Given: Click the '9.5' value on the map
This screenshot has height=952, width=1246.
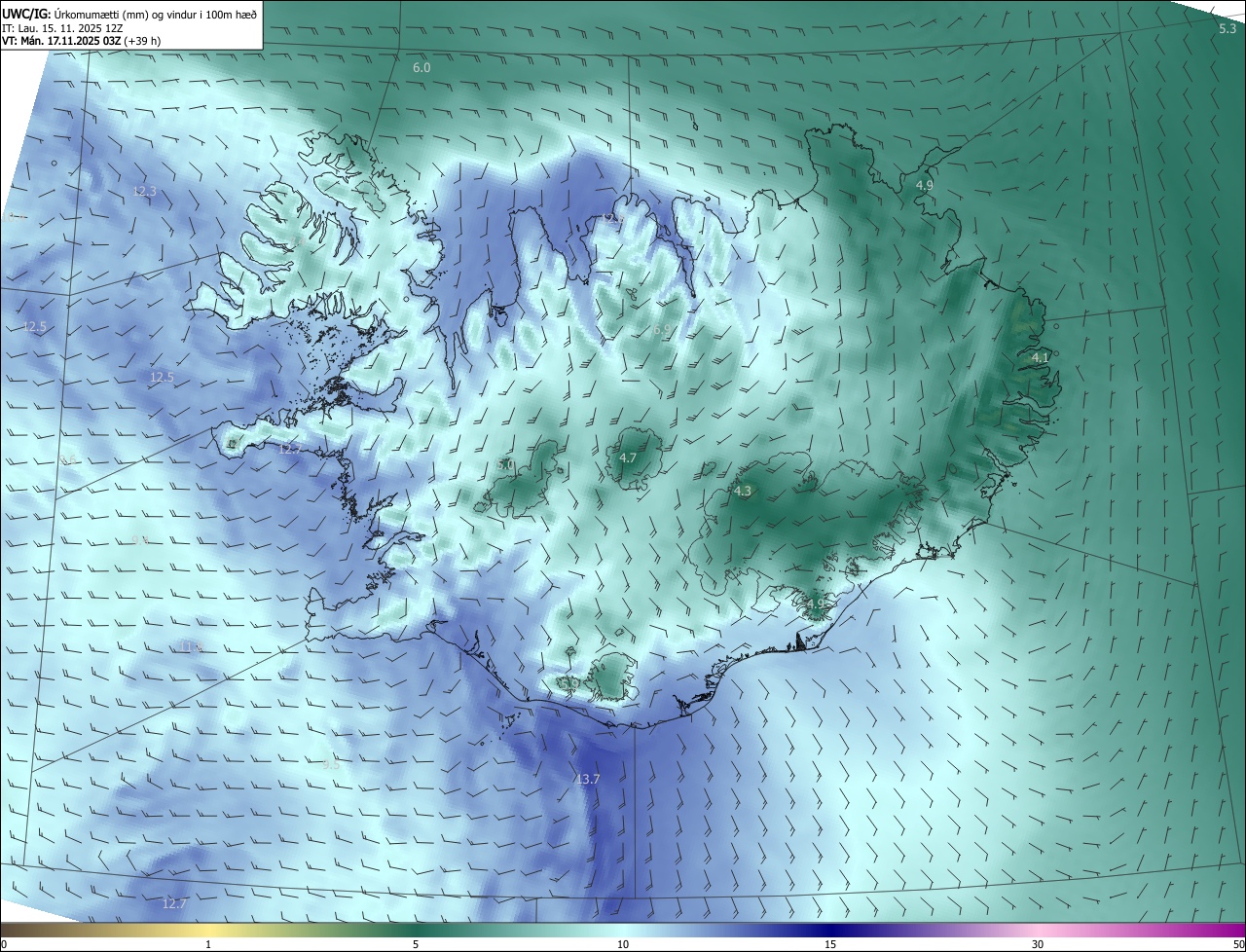Looking at the screenshot, I should [x=331, y=765].
